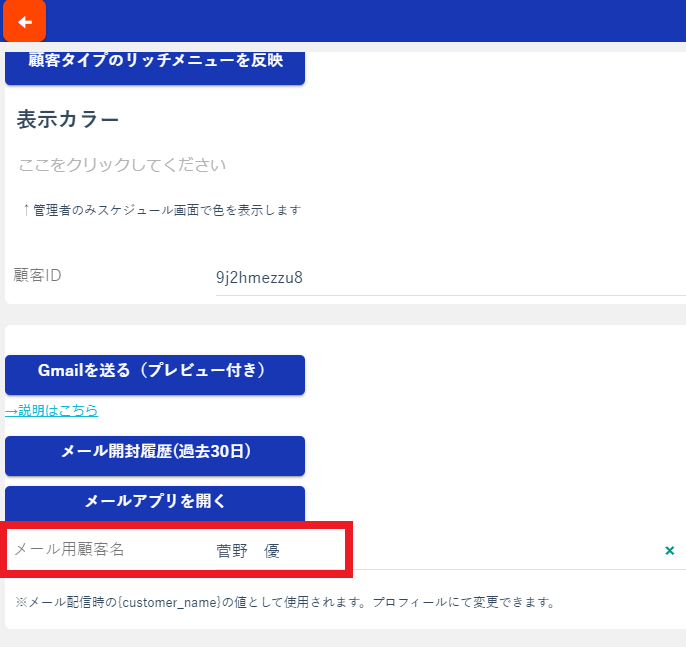Image resolution: width=686 pixels, height=647 pixels.
Task: Click 顧客タイプのリッチメニューを反映 button
Action: click(155, 68)
